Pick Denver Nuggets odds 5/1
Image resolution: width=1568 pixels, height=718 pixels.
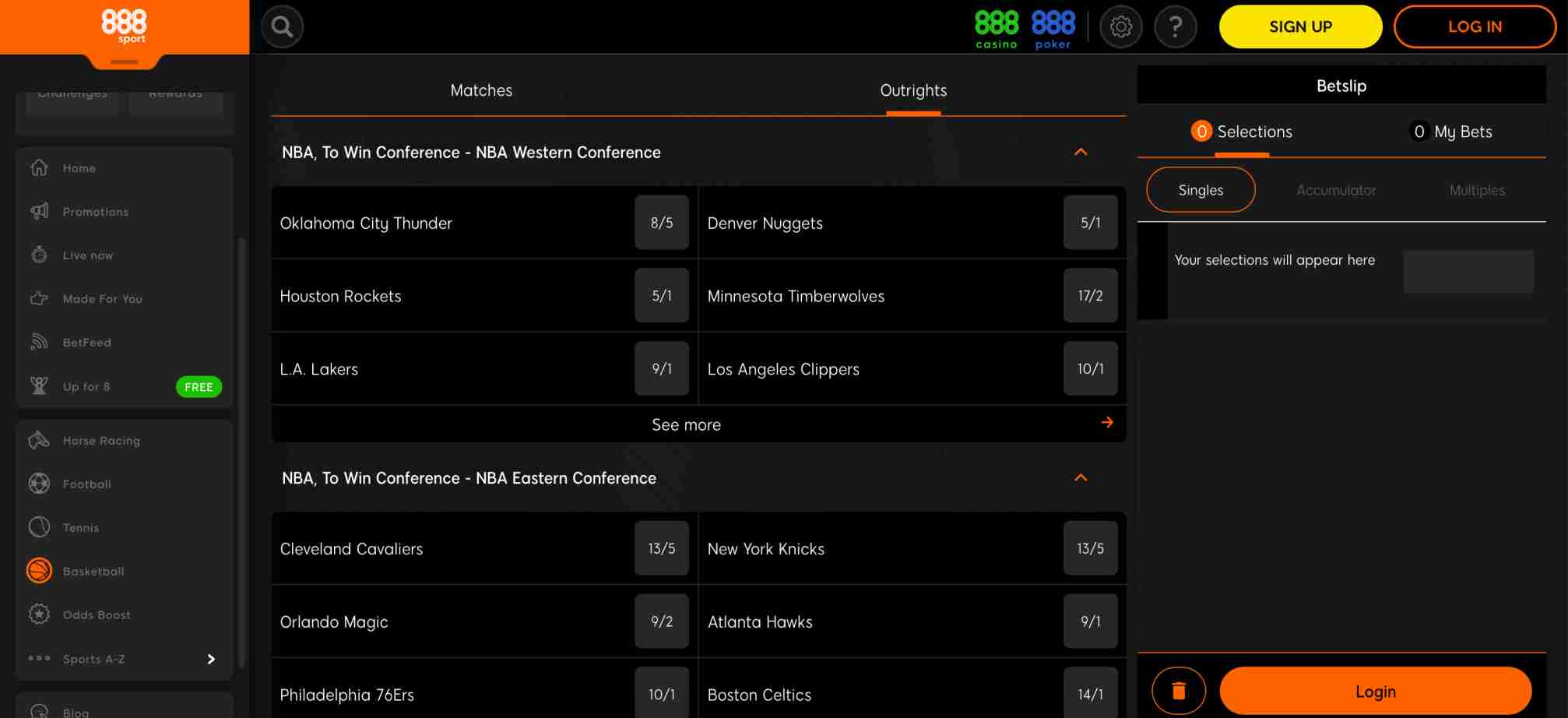tap(1090, 223)
